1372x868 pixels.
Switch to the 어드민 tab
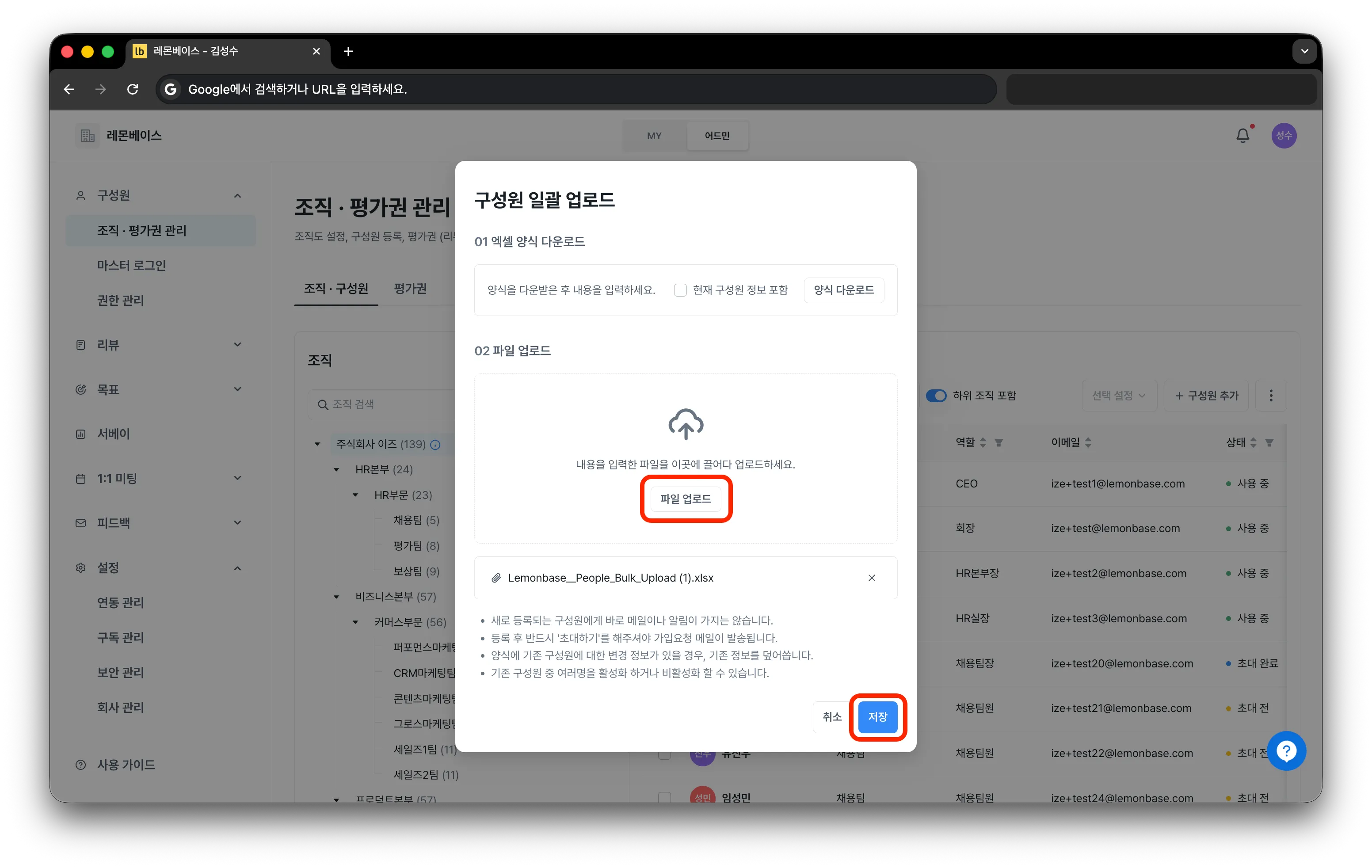[717, 136]
